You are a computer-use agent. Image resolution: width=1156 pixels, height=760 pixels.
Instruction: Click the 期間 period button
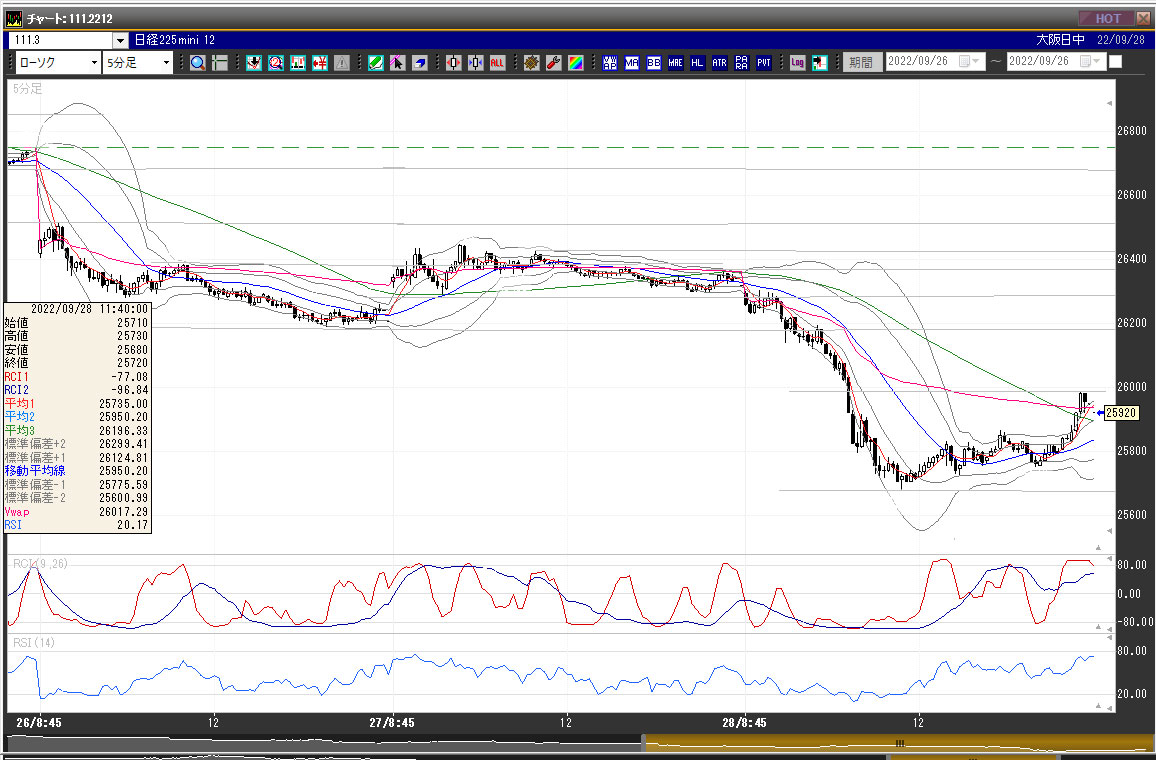tap(861, 63)
